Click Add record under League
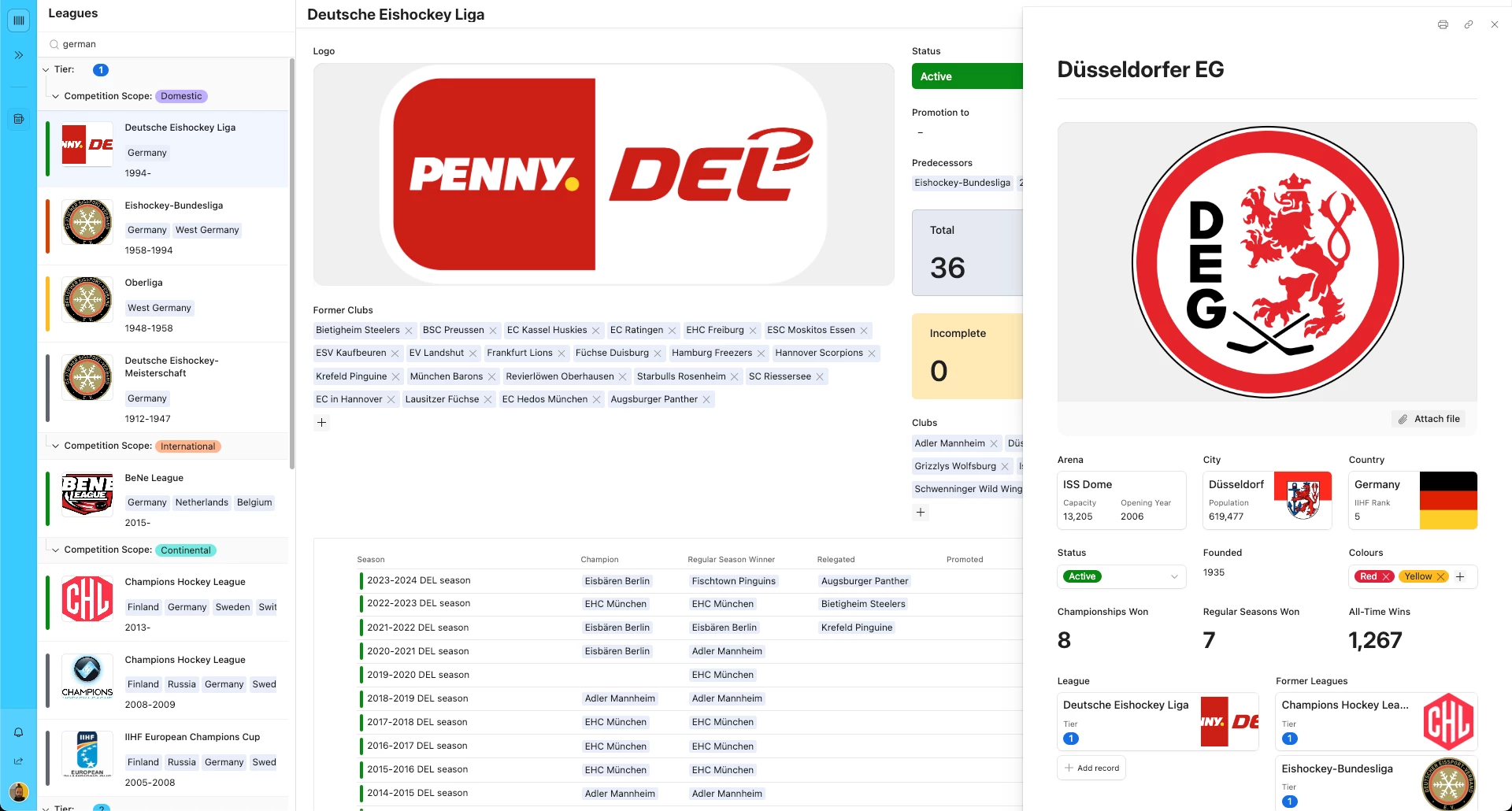Viewport: 1512px width, 811px height. (x=1091, y=768)
